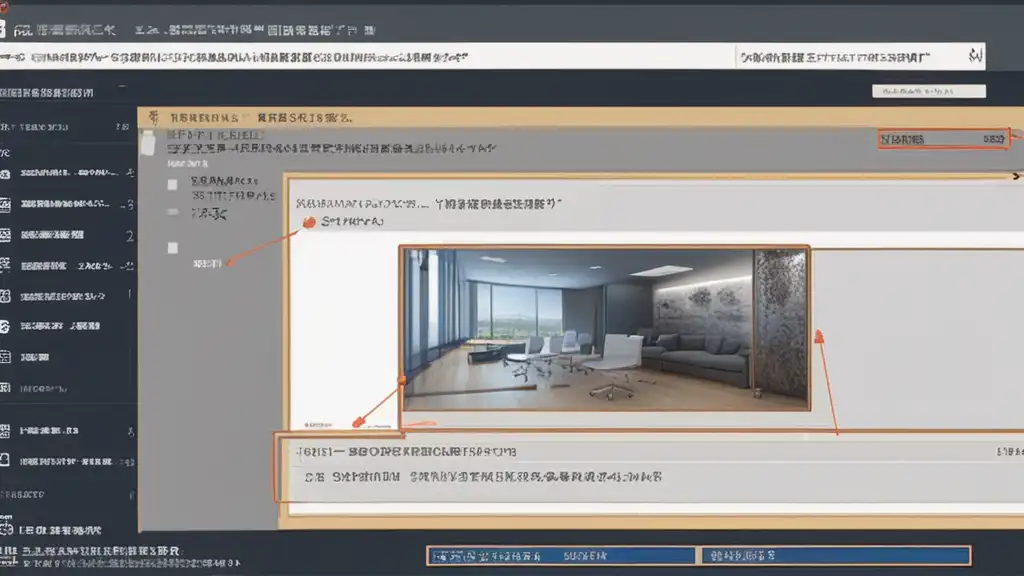Toggle the middle checkbox in the gray panel
1024x576 pixels.
pyautogui.click(x=173, y=212)
